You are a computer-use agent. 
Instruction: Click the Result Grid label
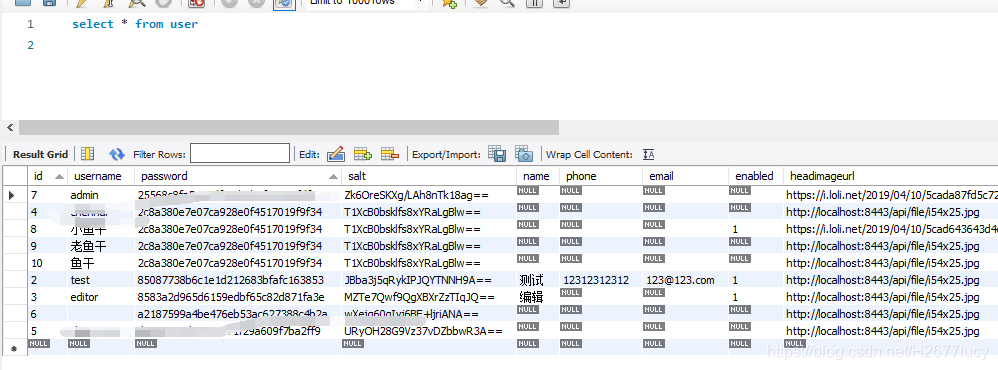click(40, 154)
